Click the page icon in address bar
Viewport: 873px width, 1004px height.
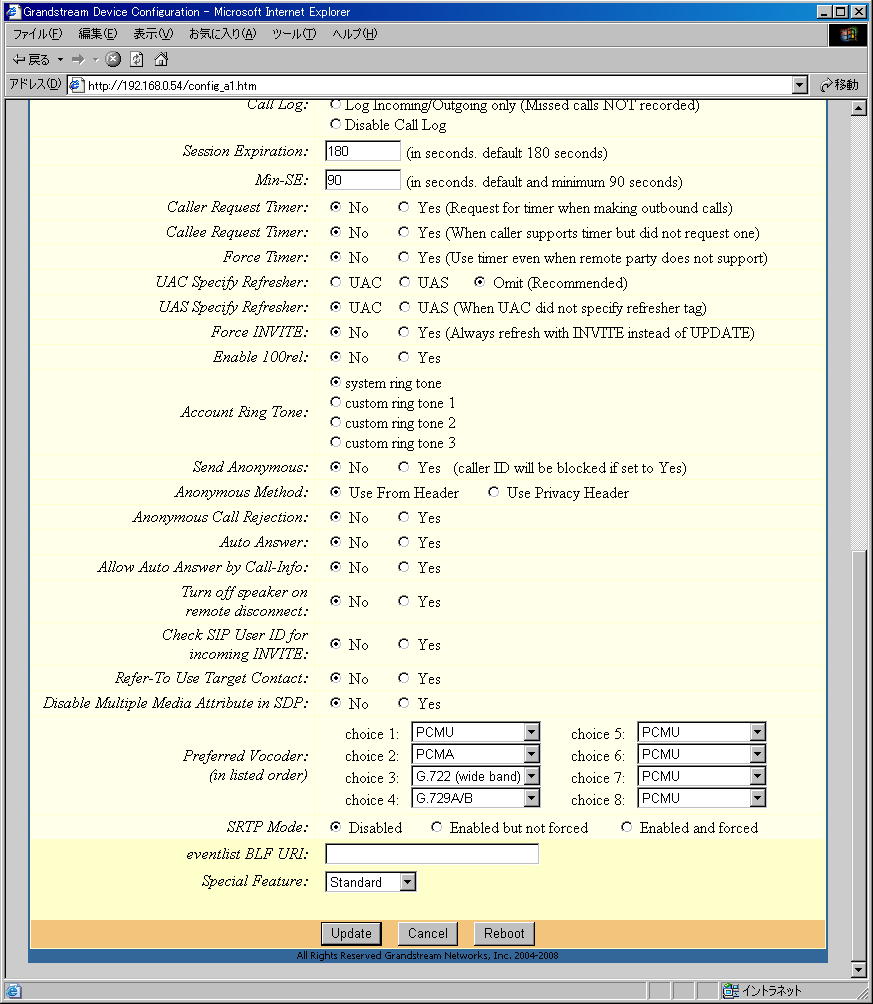(76, 85)
